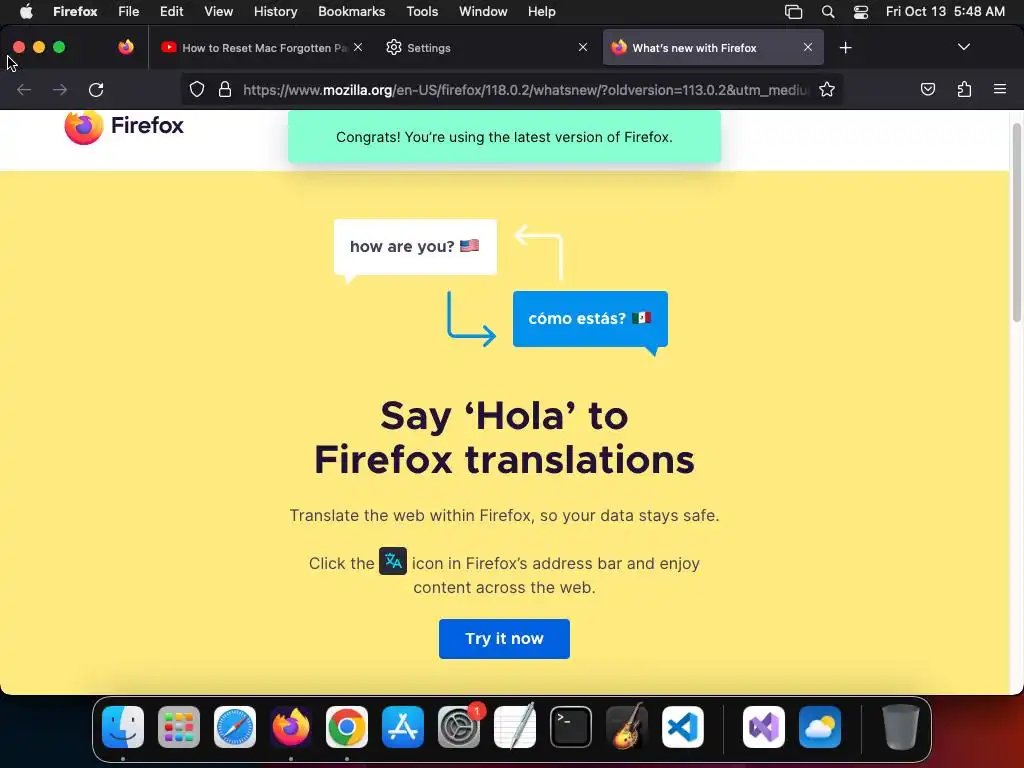1024x768 pixels.
Task: Open Visual Studio from the Dock
Action: click(763, 727)
